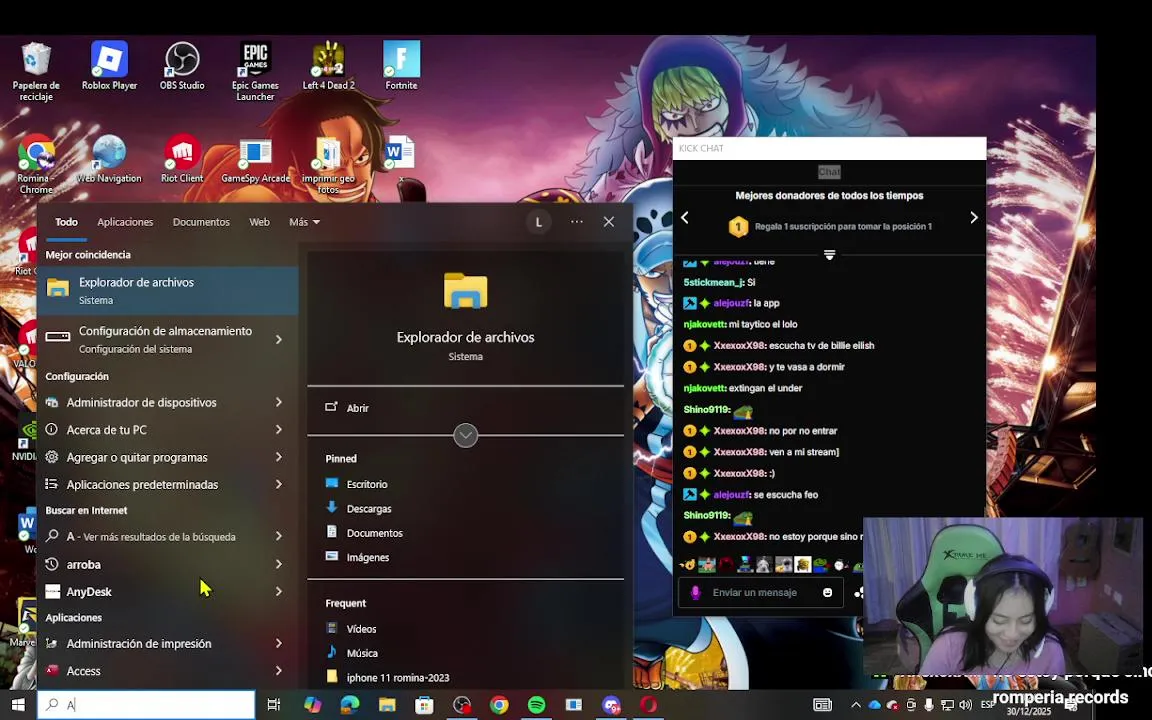1152x720 pixels.
Task: Expand more actions with the down chevron circle
Action: pyautogui.click(x=465, y=436)
